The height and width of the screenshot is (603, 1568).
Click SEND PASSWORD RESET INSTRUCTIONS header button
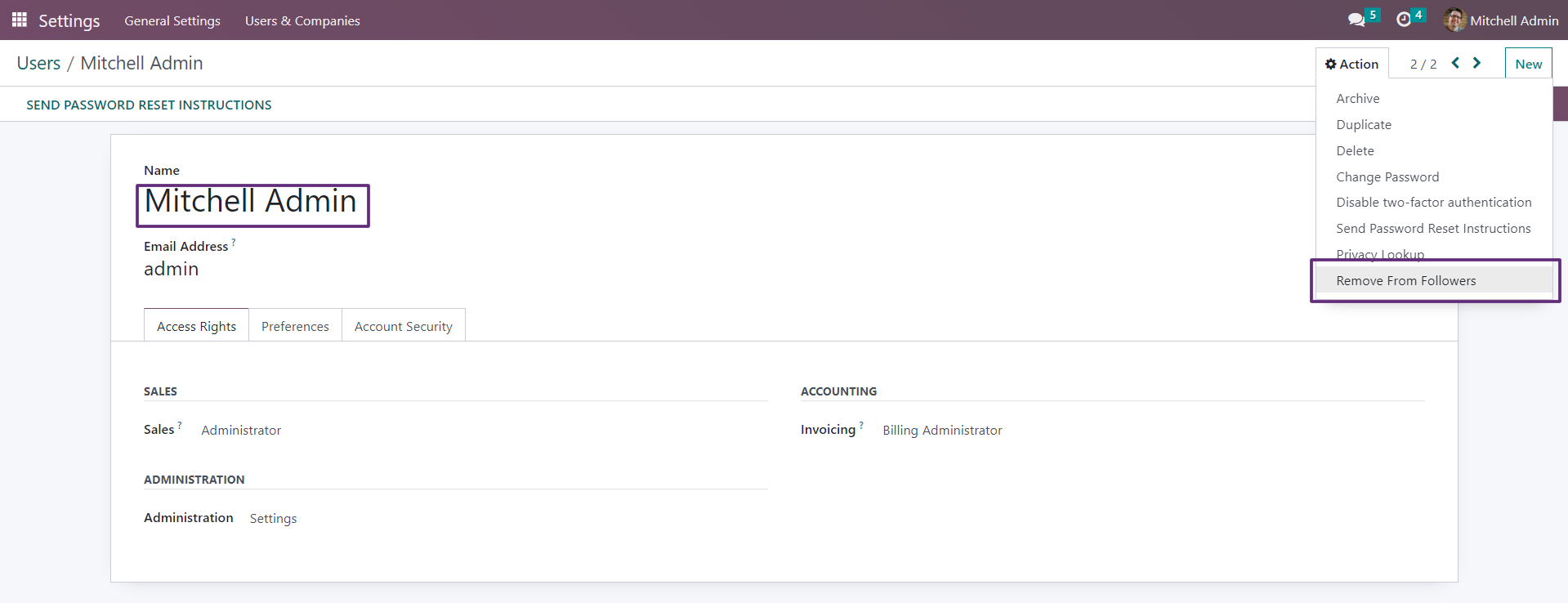click(x=149, y=105)
